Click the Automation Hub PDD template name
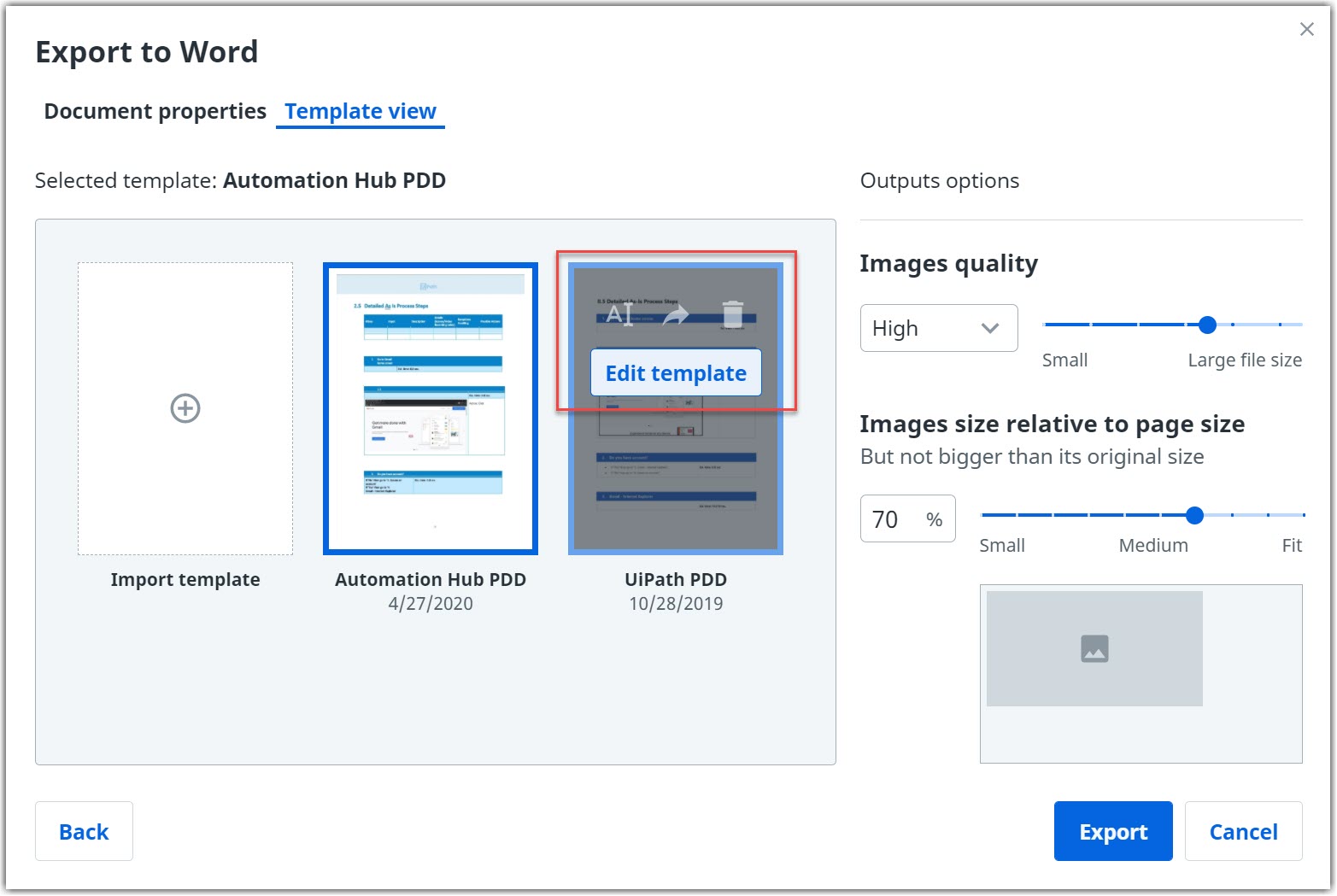 click(x=431, y=579)
